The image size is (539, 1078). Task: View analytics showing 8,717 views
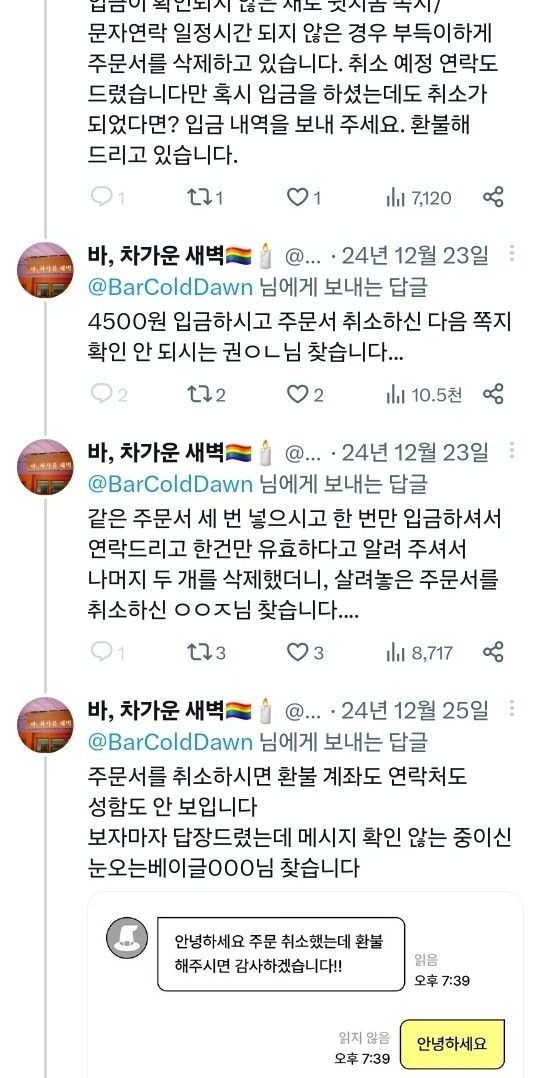pyautogui.click(x=419, y=652)
